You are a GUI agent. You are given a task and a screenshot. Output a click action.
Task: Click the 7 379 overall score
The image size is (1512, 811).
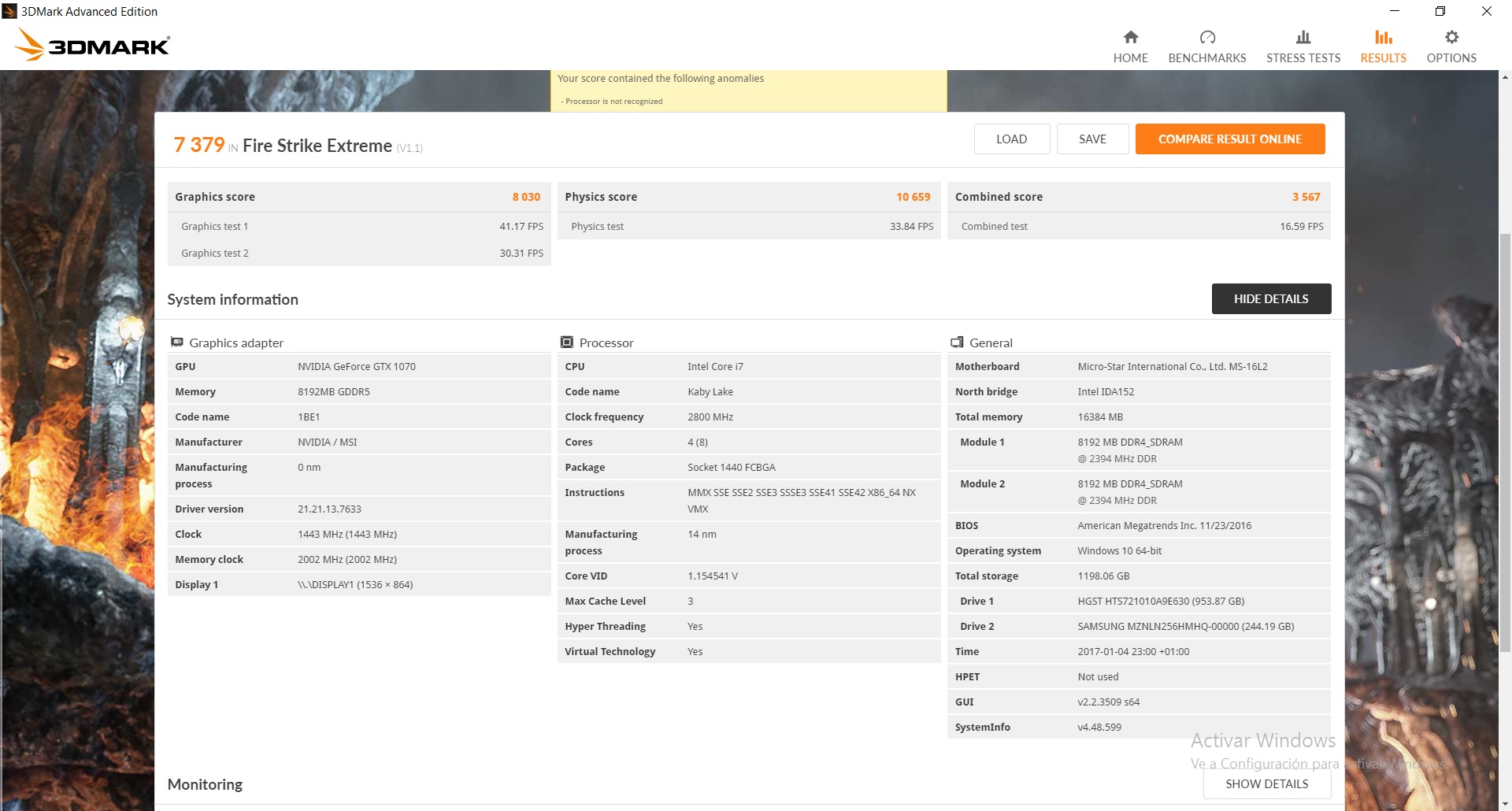(199, 145)
